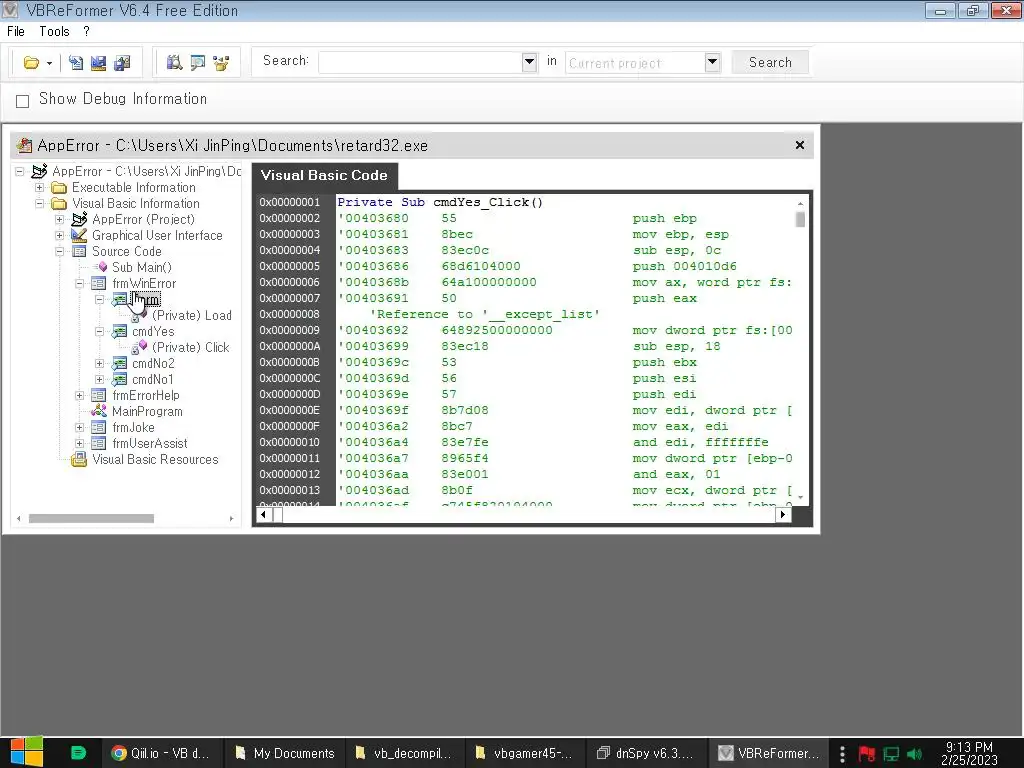Select the (Private) Load procedure
1024x768 pixels.
(191, 315)
